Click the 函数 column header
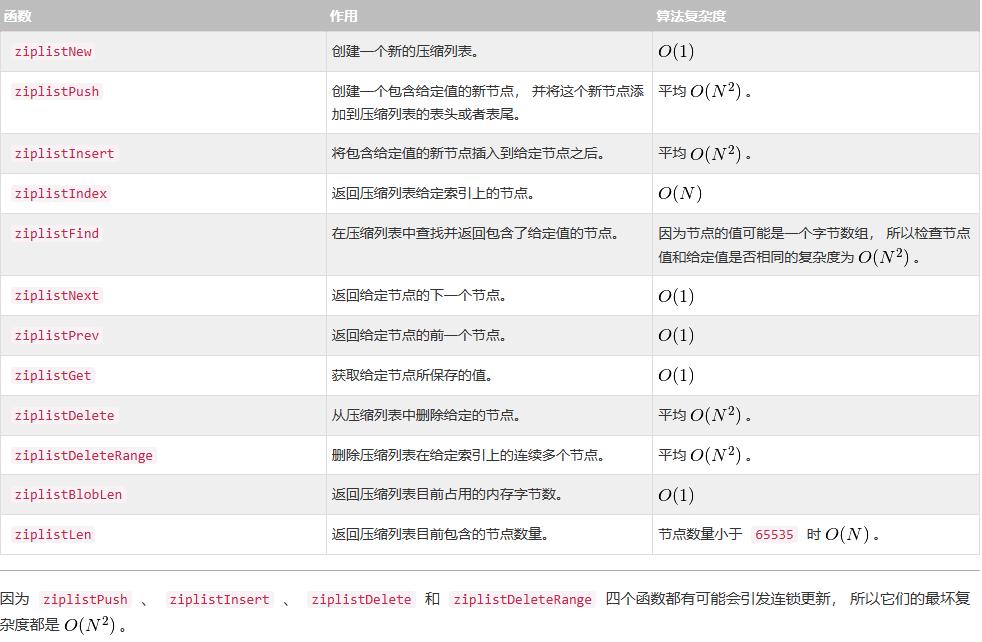The height and width of the screenshot is (642, 982). pos(18,16)
